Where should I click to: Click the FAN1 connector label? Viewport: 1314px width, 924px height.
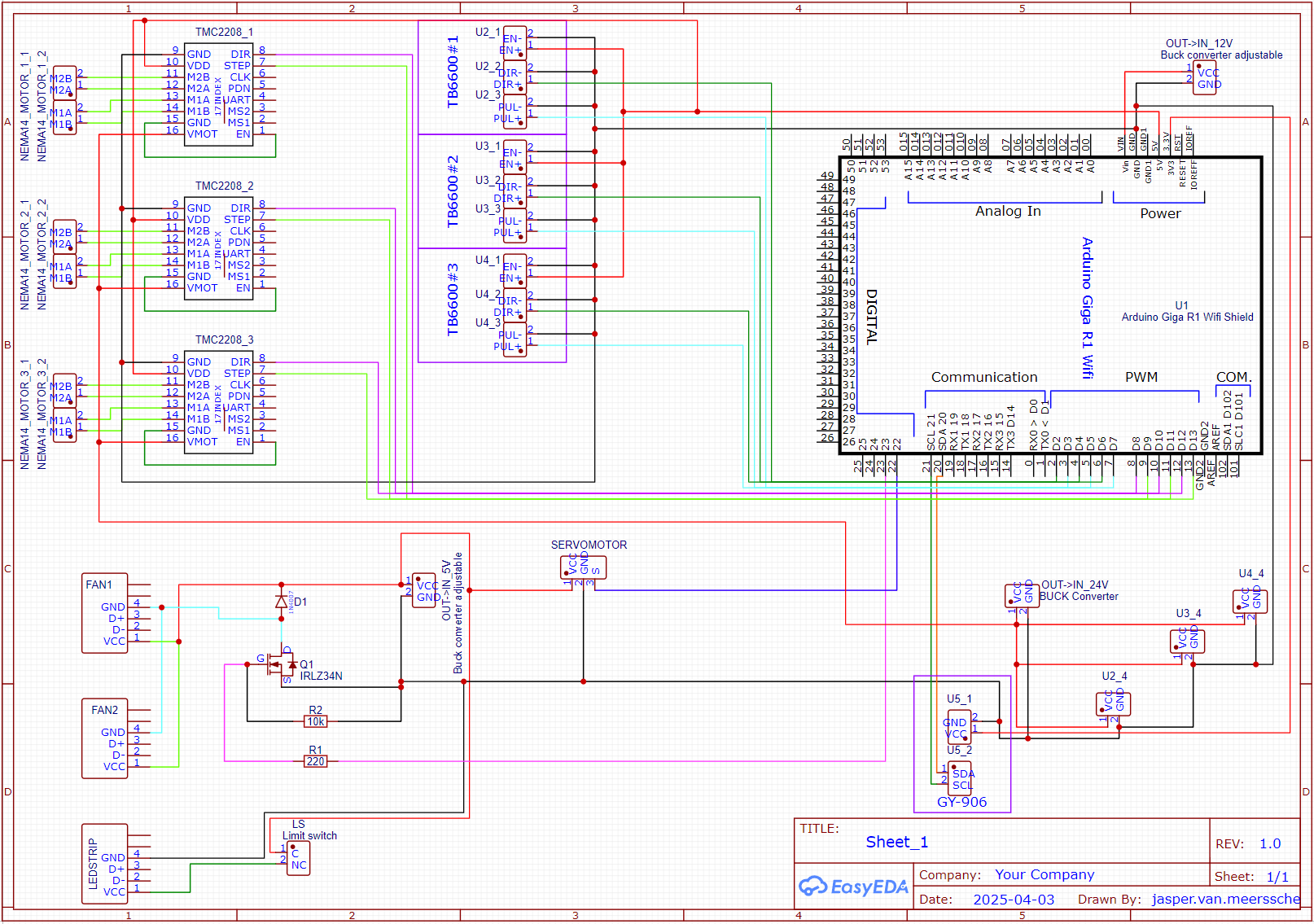(99, 585)
